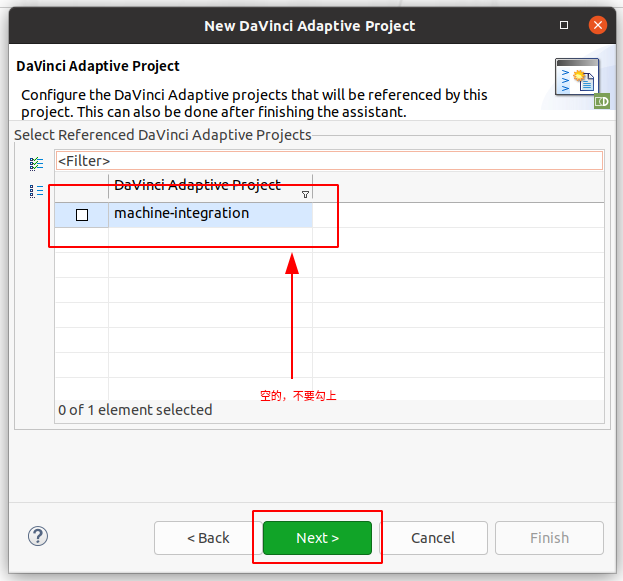Click the deselect all projects icon
The height and width of the screenshot is (581, 623).
coord(36,191)
